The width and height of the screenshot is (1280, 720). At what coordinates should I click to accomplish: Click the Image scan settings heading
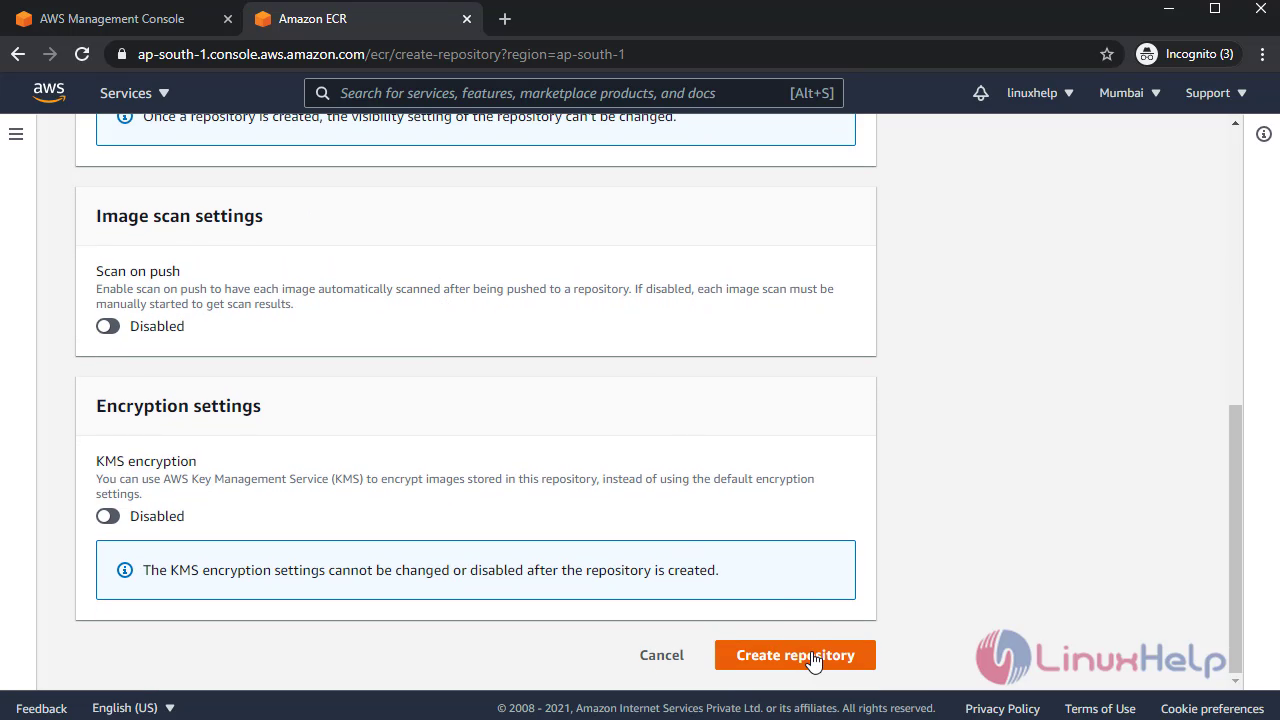coord(179,216)
